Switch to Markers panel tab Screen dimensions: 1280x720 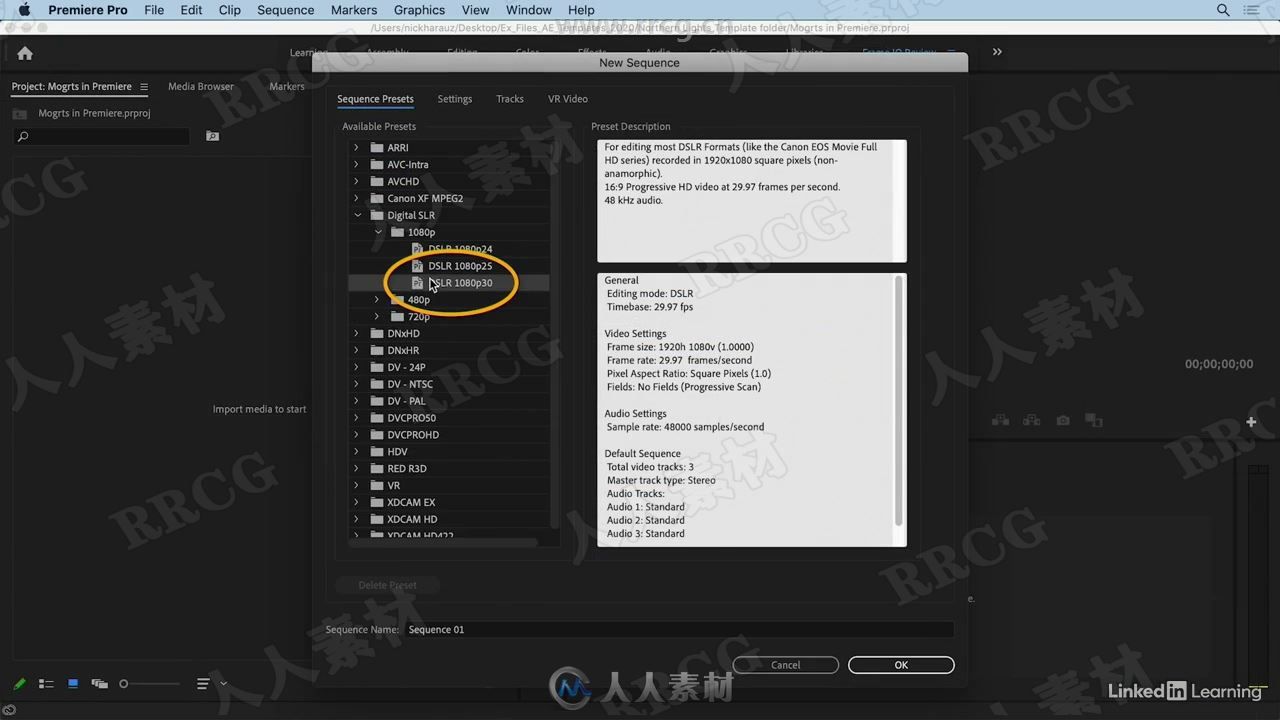[287, 87]
